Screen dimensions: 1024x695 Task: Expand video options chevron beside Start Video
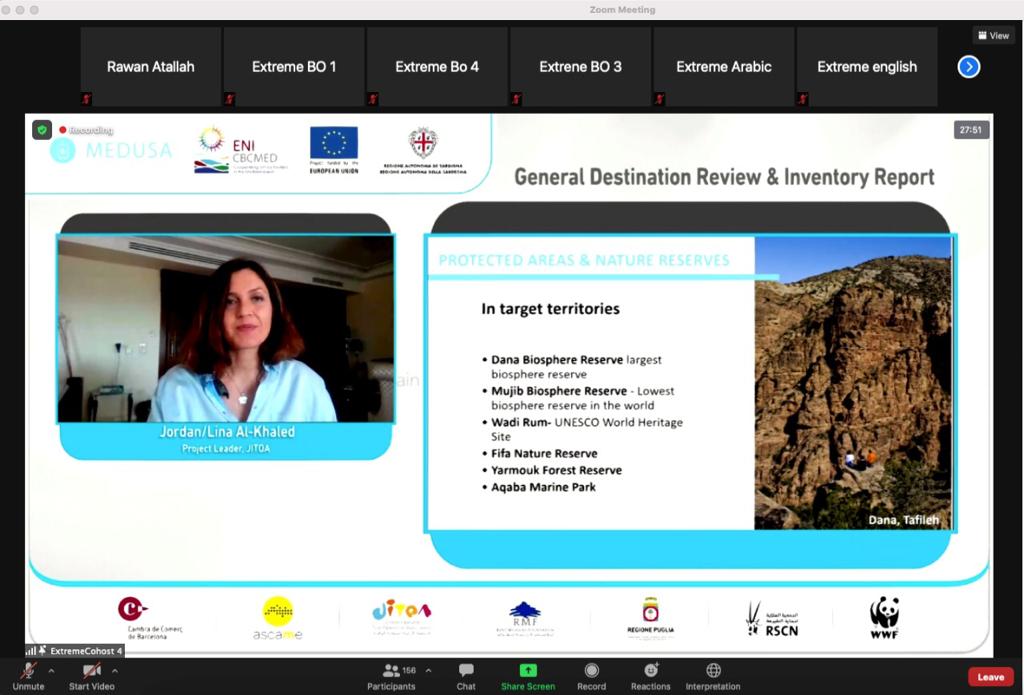115,671
